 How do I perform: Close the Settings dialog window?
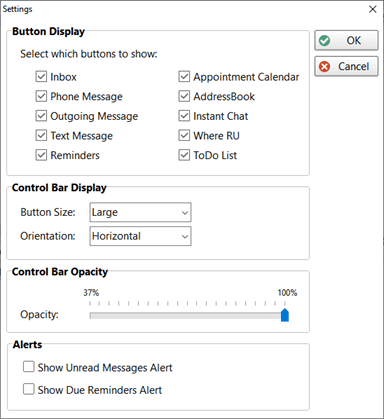coord(373,9)
